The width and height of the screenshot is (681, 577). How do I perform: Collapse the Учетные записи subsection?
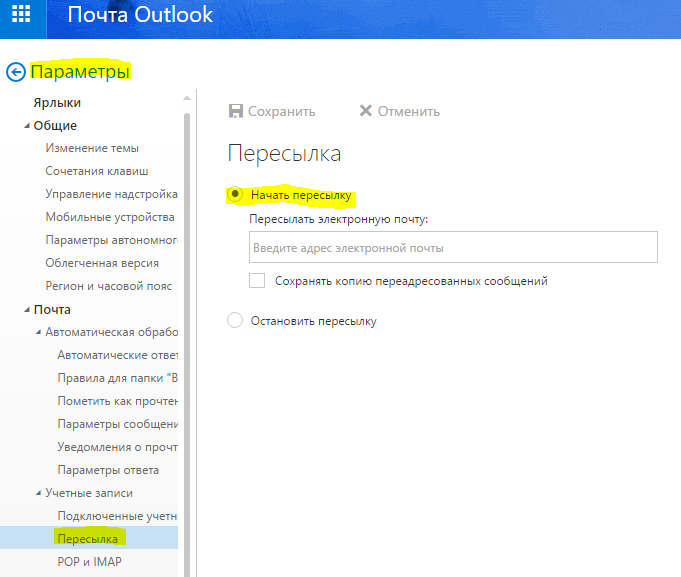pyautogui.click(x=39, y=493)
